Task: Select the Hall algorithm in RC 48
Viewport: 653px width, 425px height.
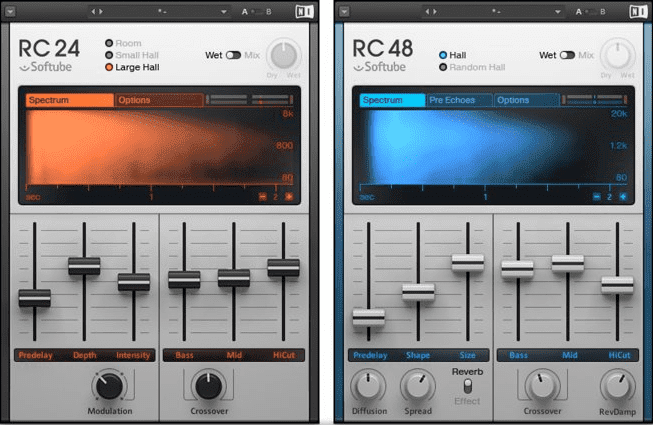Action: click(x=453, y=55)
